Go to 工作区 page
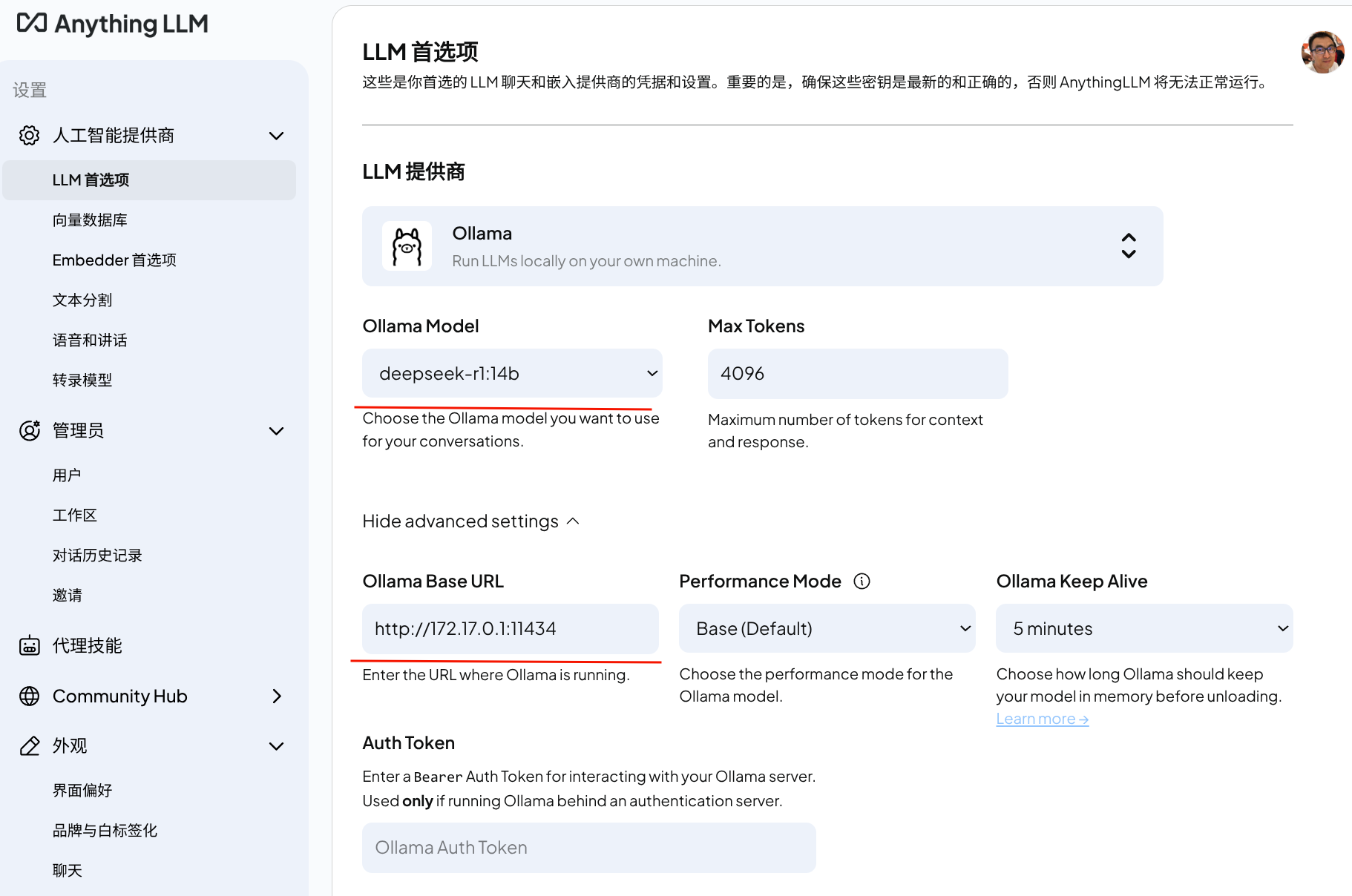This screenshot has height=896, width=1352. pyautogui.click(x=75, y=515)
